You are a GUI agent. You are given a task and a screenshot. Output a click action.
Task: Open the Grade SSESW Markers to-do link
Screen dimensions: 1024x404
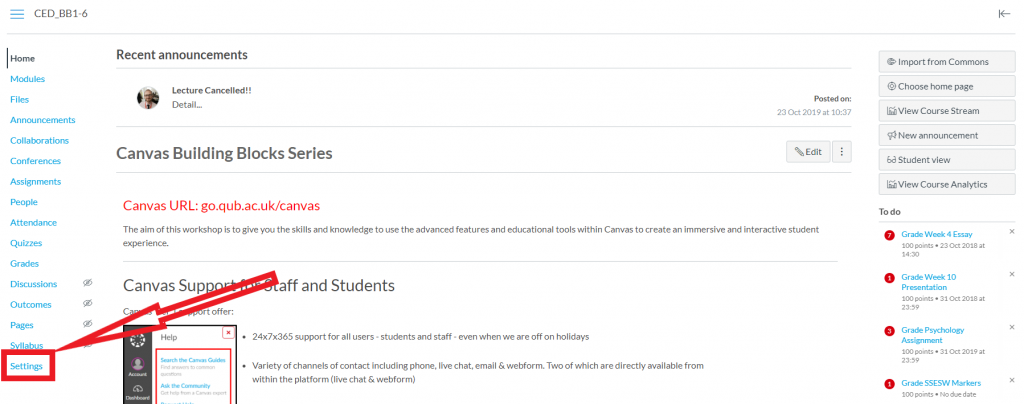point(940,383)
